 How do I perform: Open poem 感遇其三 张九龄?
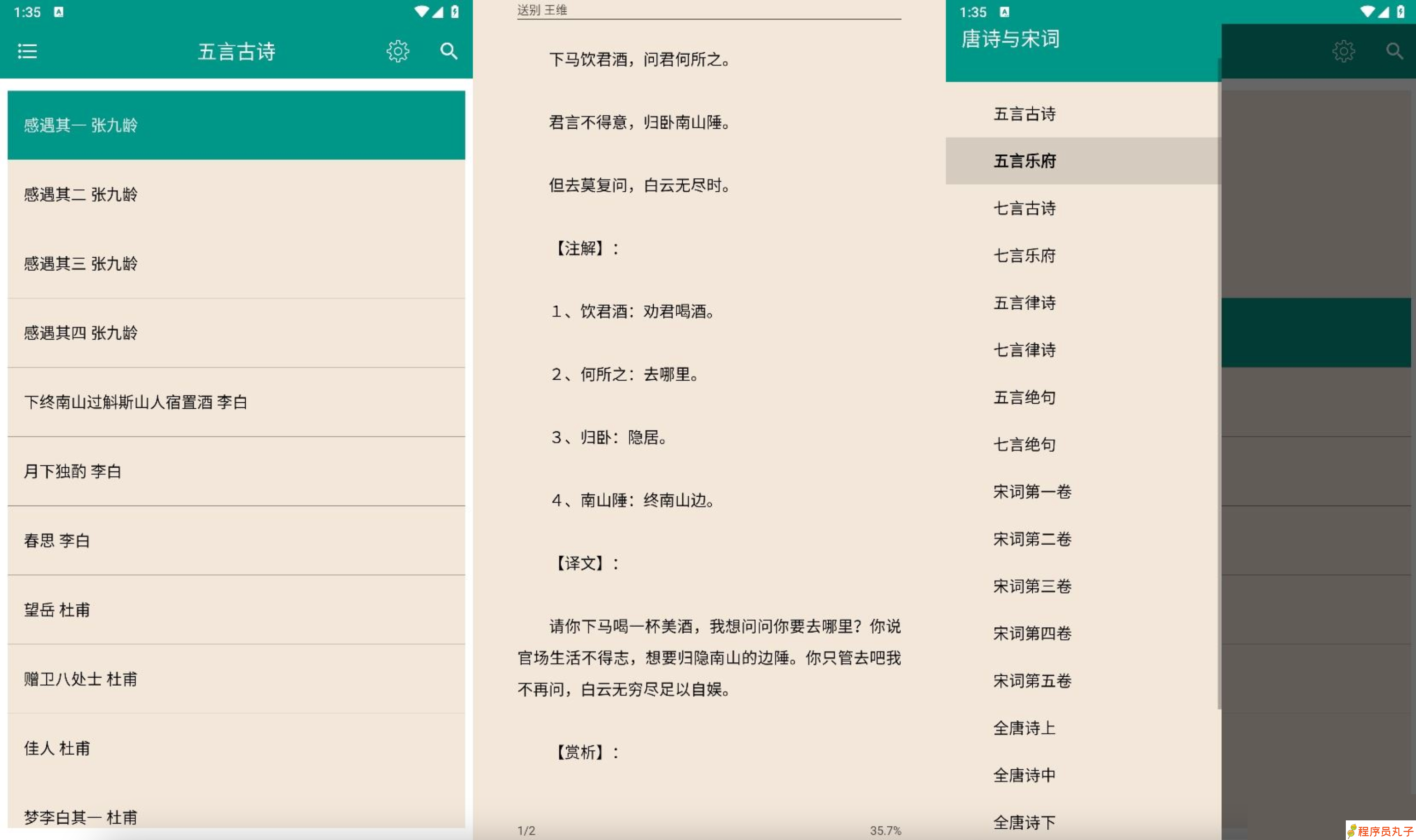tap(236, 264)
